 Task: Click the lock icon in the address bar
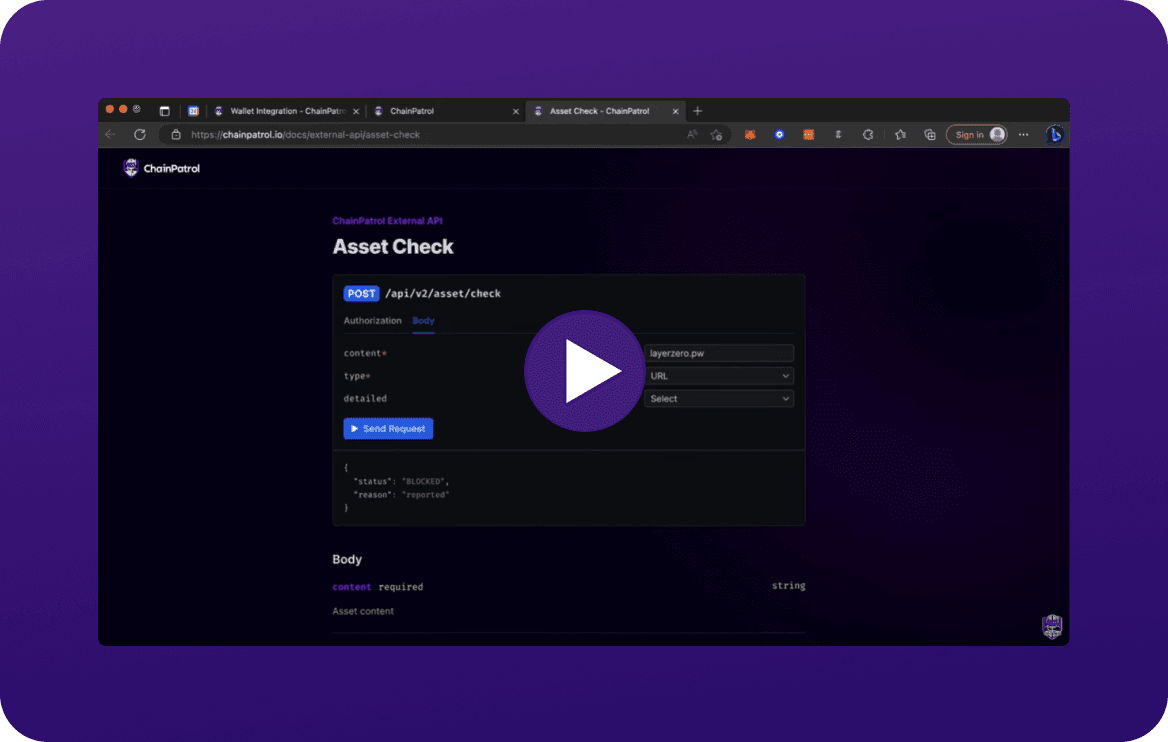pos(176,135)
